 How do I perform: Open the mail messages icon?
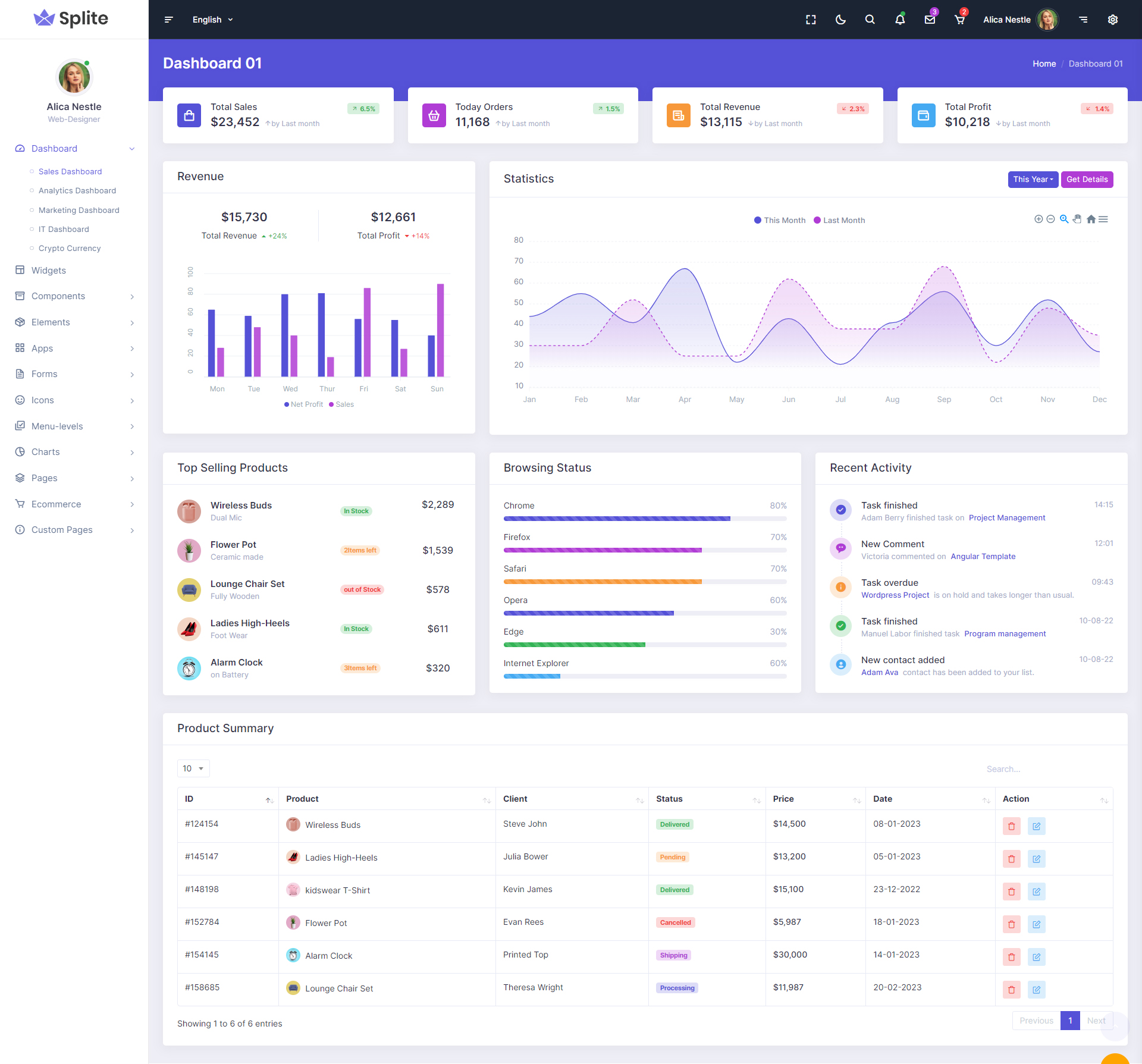930,20
